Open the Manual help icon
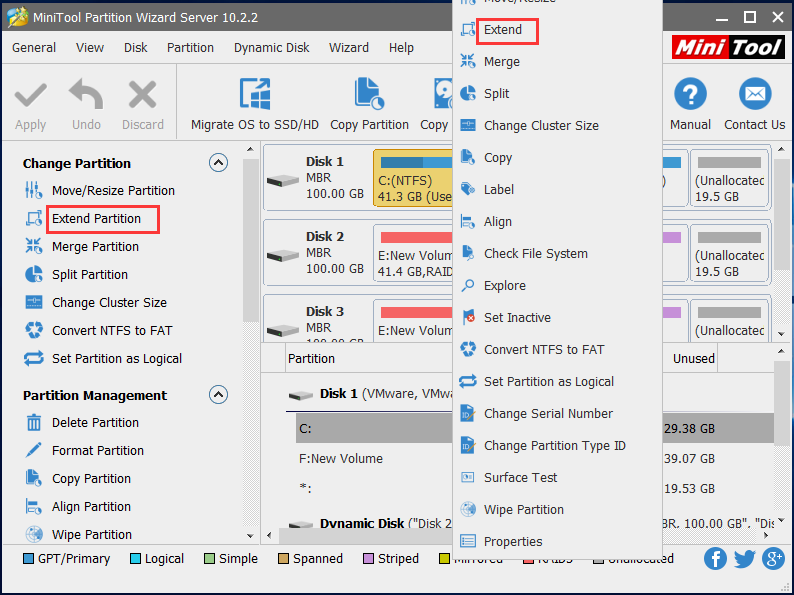 [x=690, y=94]
